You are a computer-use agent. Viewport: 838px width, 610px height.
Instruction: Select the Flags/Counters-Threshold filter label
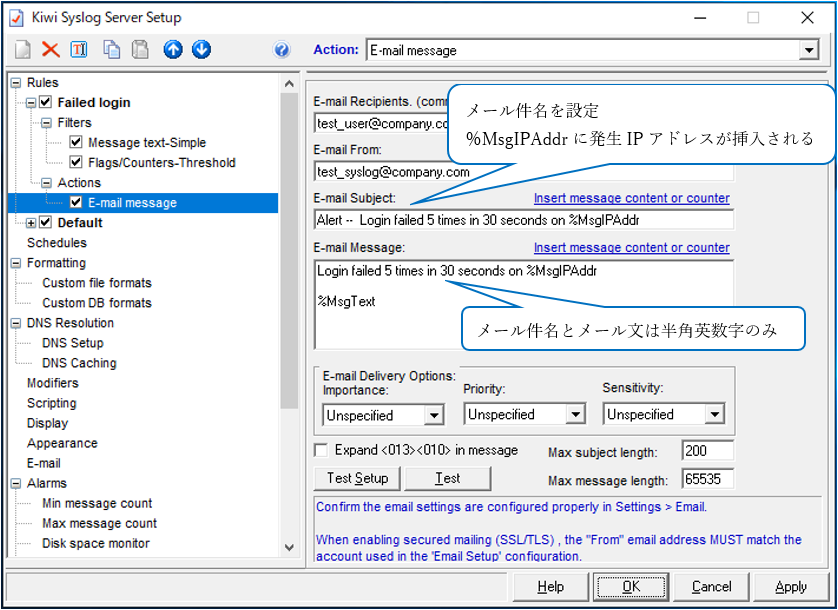(161, 163)
